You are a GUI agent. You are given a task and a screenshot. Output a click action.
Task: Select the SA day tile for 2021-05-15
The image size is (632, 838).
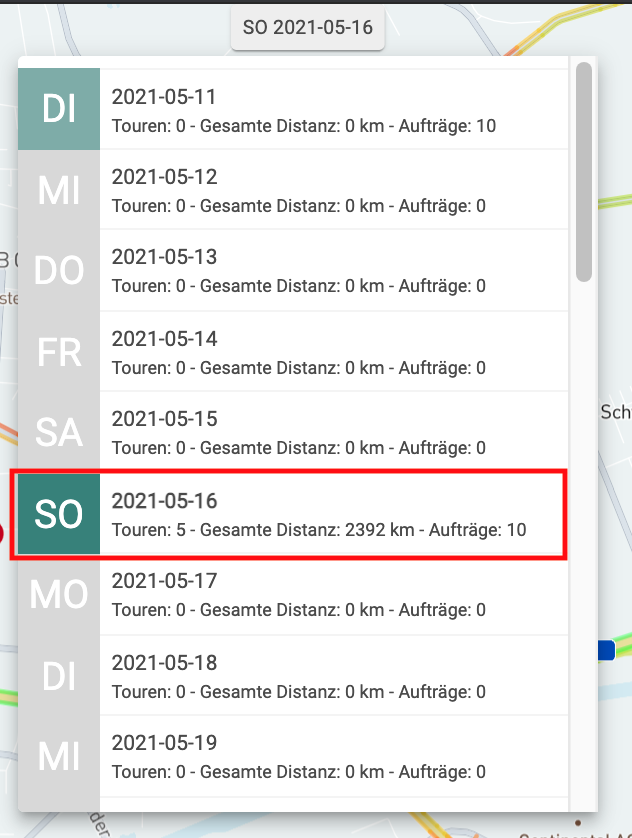tap(59, 432)
